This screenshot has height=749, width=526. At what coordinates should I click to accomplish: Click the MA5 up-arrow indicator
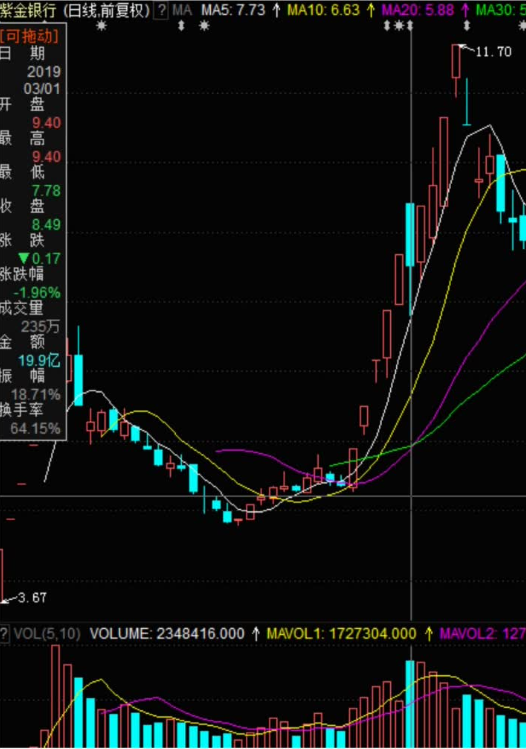click(276, 10)
